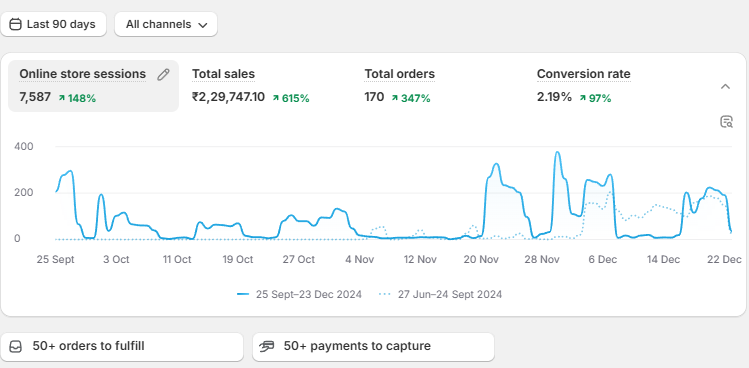The image size is (749, 368).
Task: Click the green arrow beside 347% orders
Action: [x=395, y=98]
